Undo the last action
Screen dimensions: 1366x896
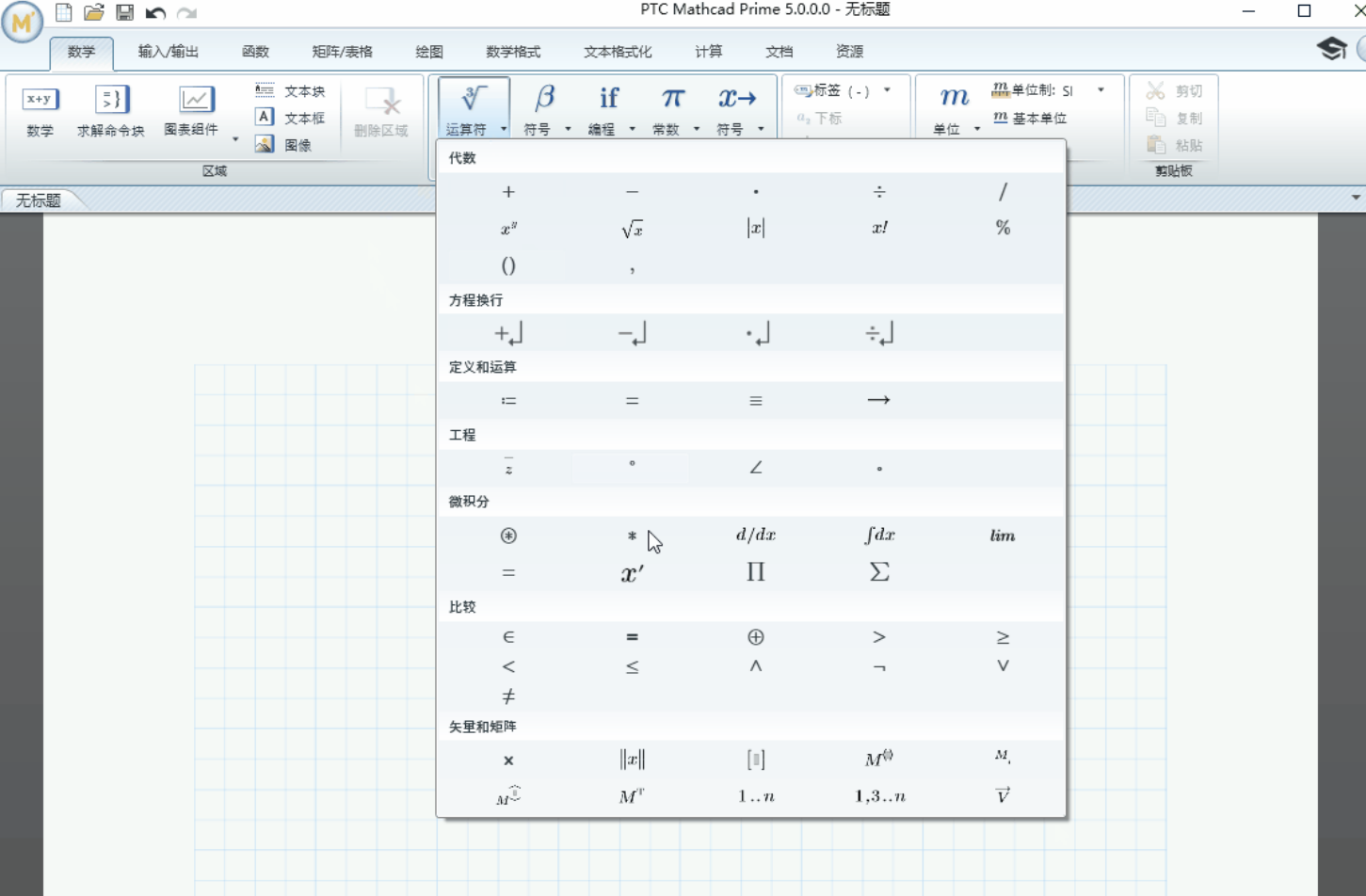click(155, 12)
